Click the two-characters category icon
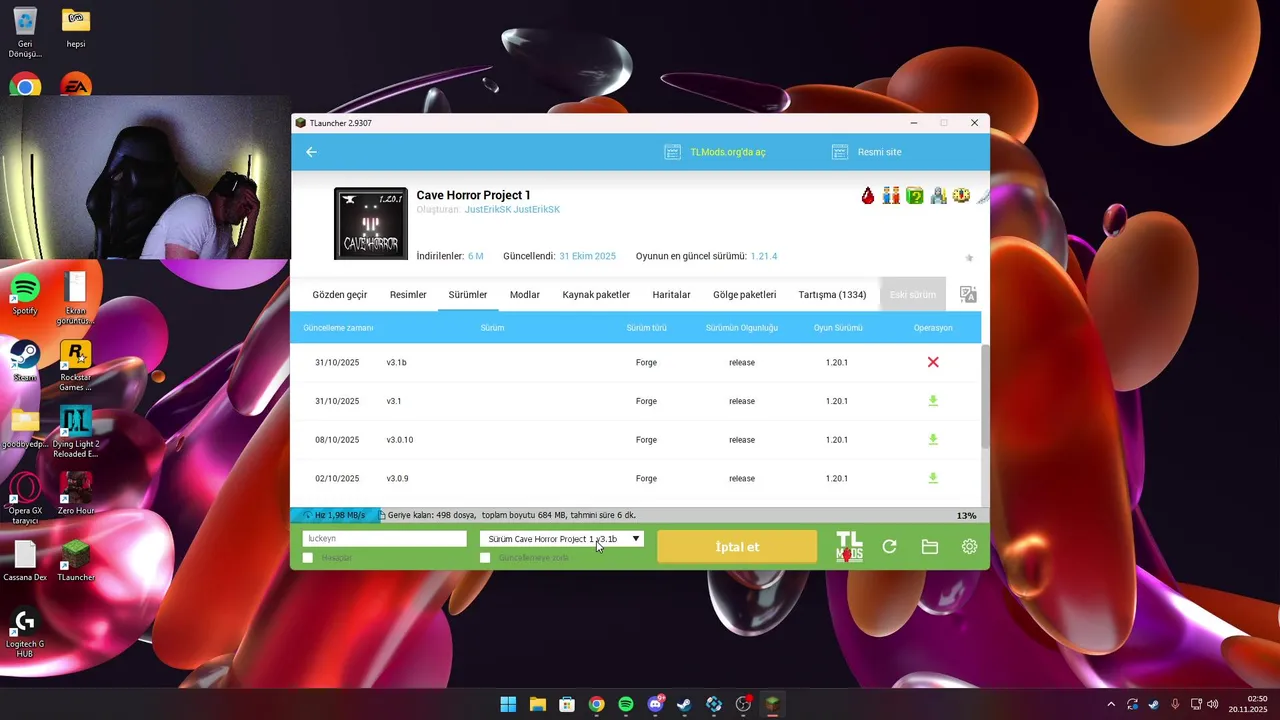 891,196
